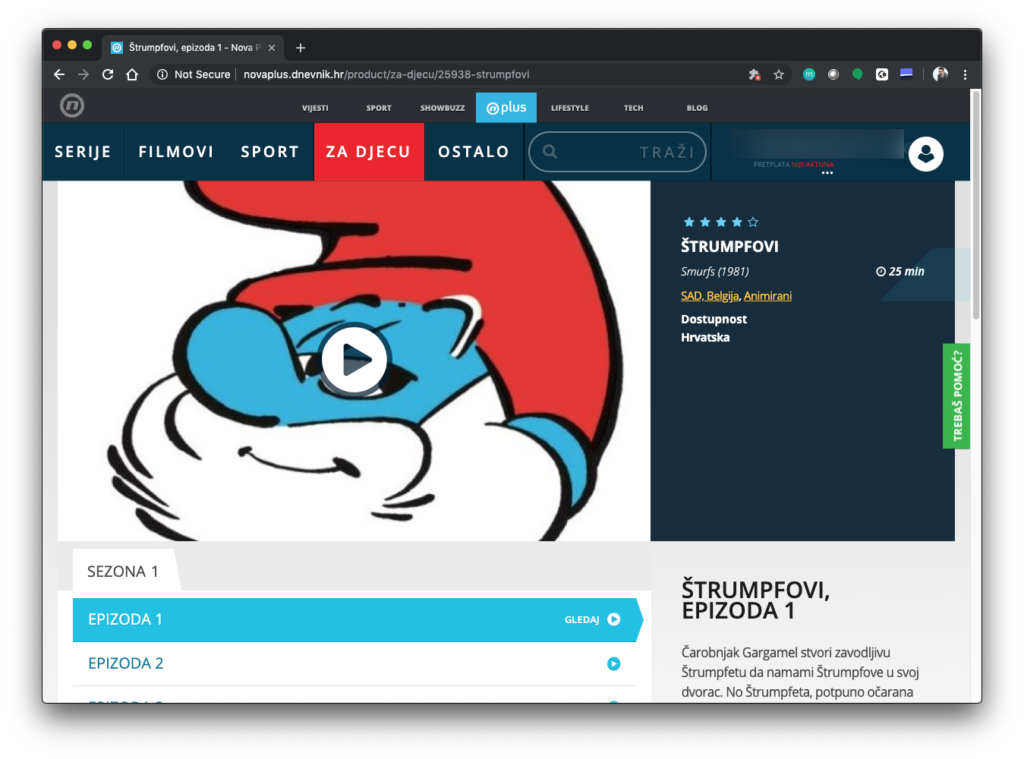
Task: Click play icon next to Epizoda 2
Action: [613, 663]
